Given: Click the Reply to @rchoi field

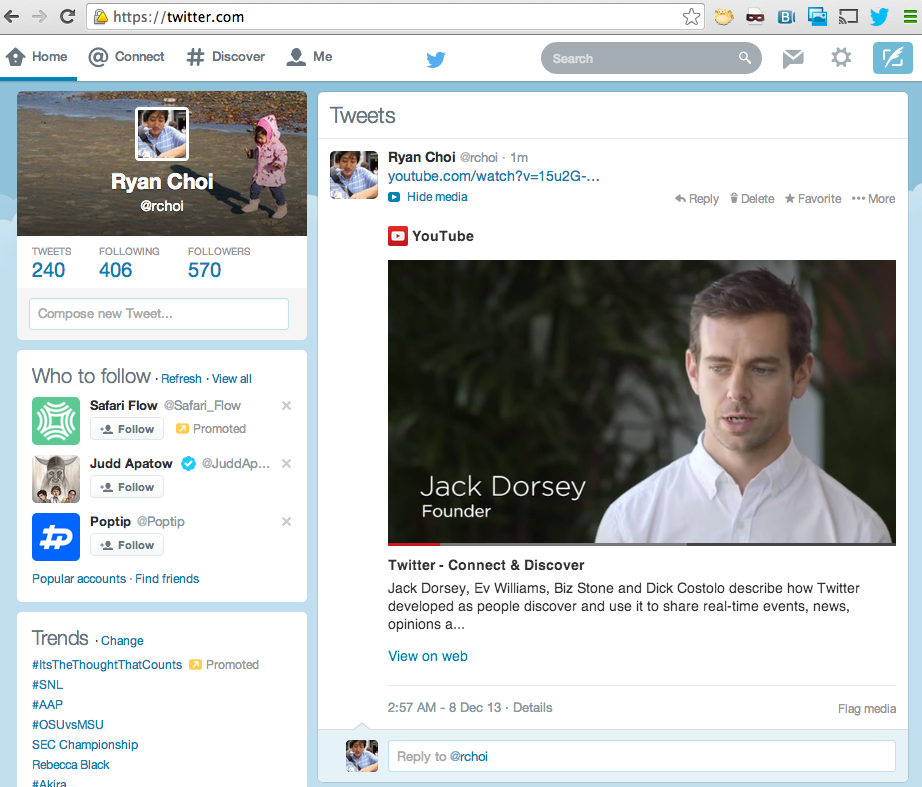Looking at the screenshot, I should click(642, 756).
